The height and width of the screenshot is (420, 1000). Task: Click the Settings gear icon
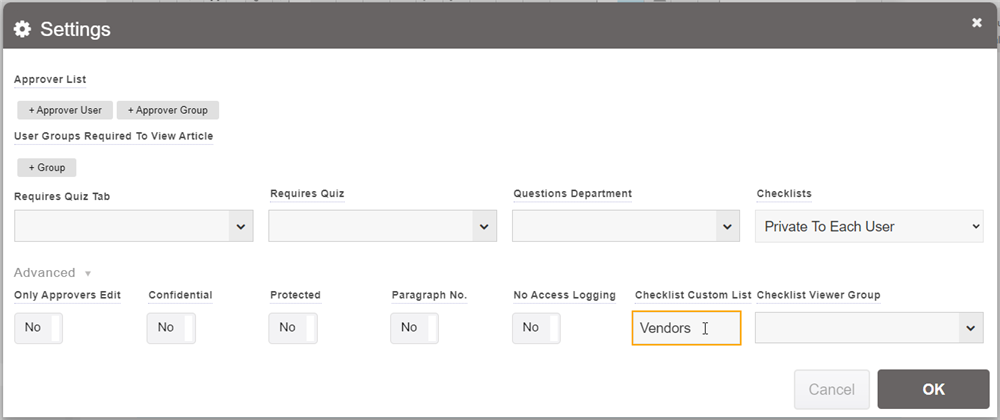click(x=22, y=29)
